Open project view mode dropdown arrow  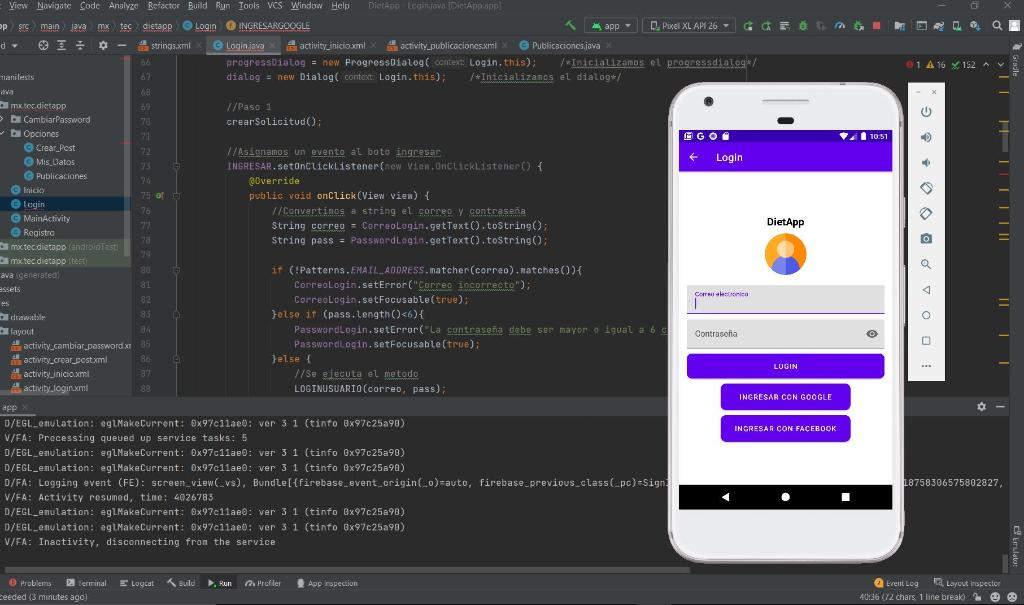pos(14,46)
